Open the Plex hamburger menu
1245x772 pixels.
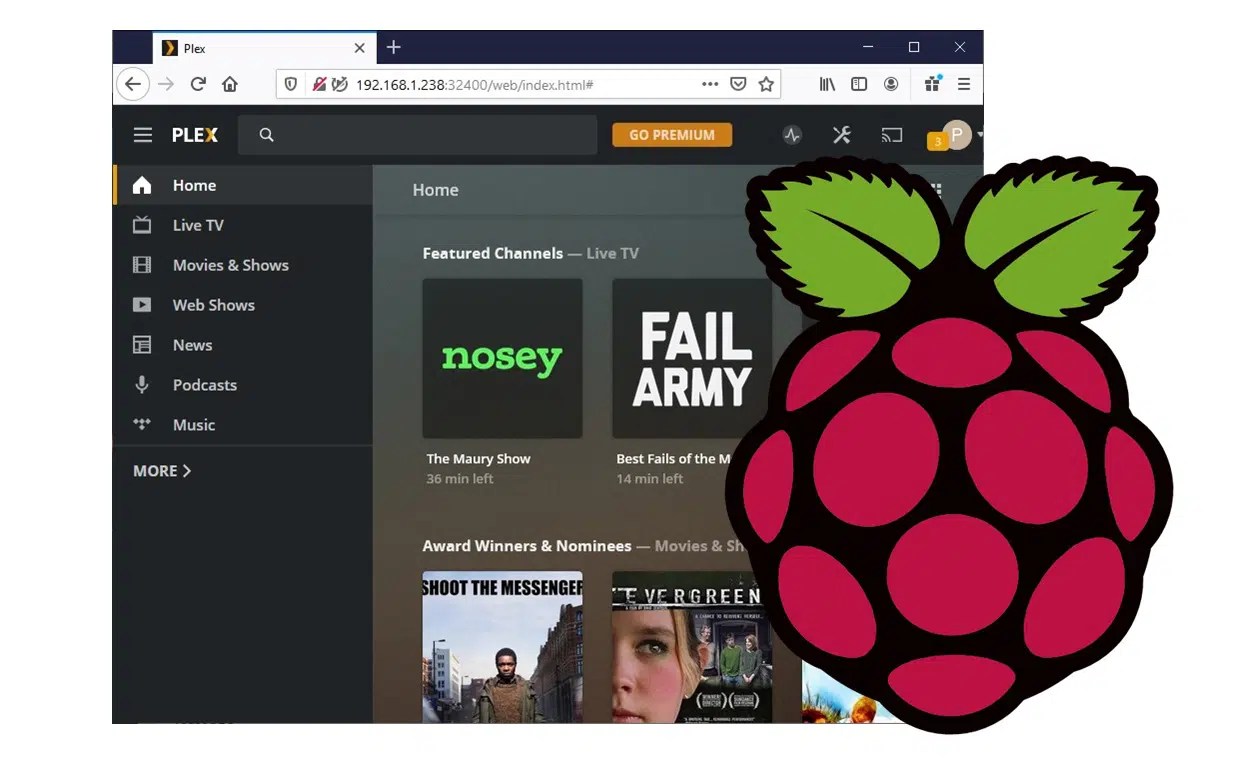click(x=143, y=135)
